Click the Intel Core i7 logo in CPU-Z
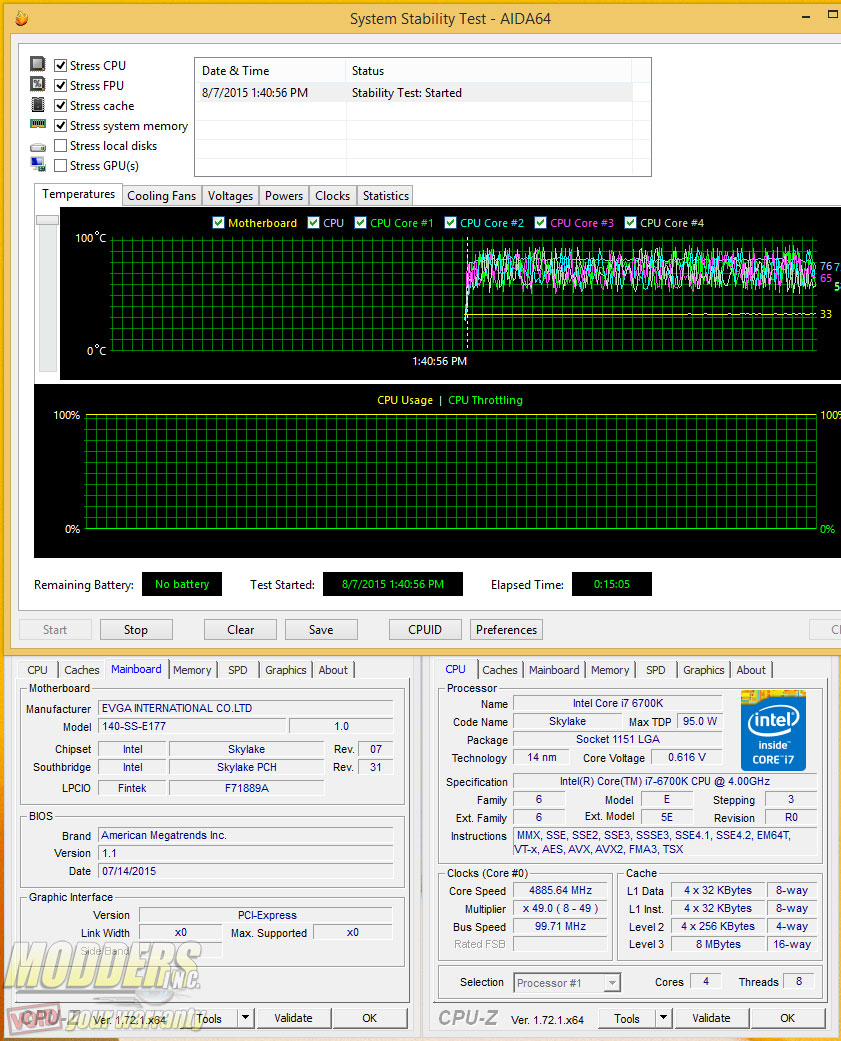841x1041 pixels. [x=773, y=730]
